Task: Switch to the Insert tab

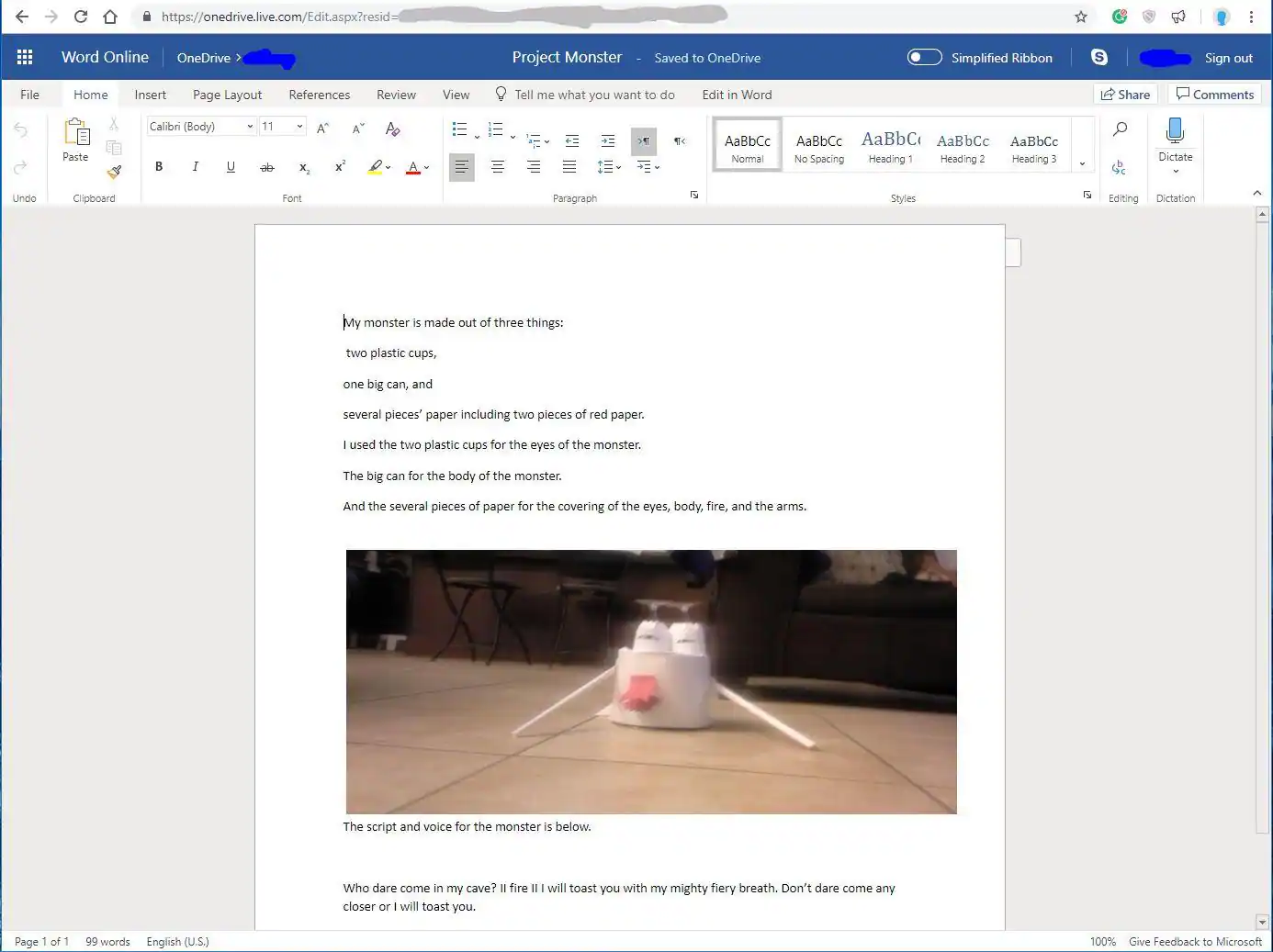Action: coord(150,95)
